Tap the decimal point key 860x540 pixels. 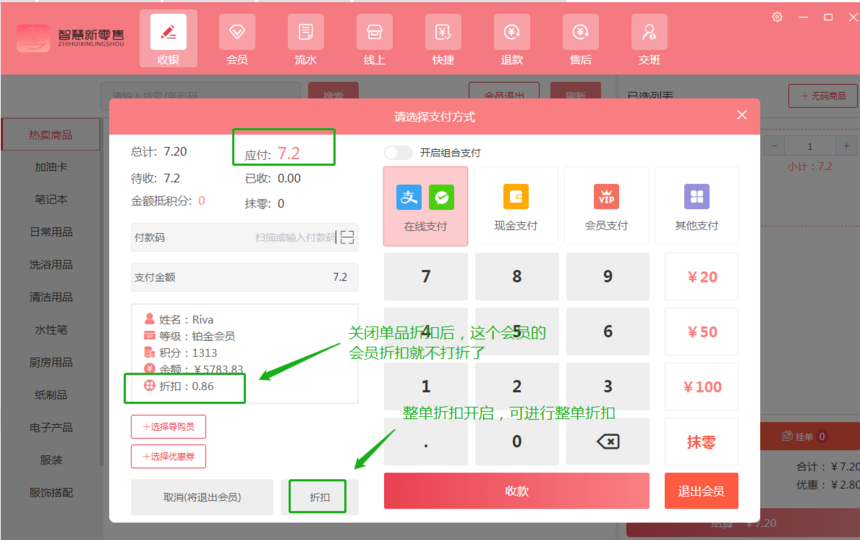point(426,441)
